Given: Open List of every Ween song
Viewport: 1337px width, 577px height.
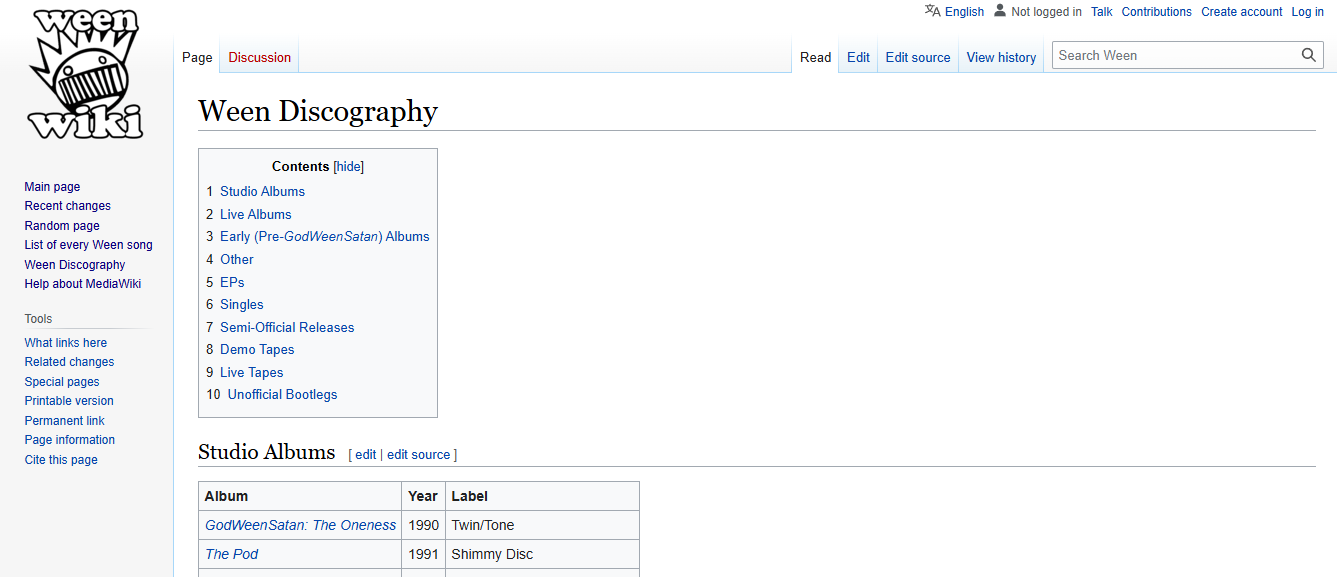Looking at the screenshot, I should tap(89, 245).
